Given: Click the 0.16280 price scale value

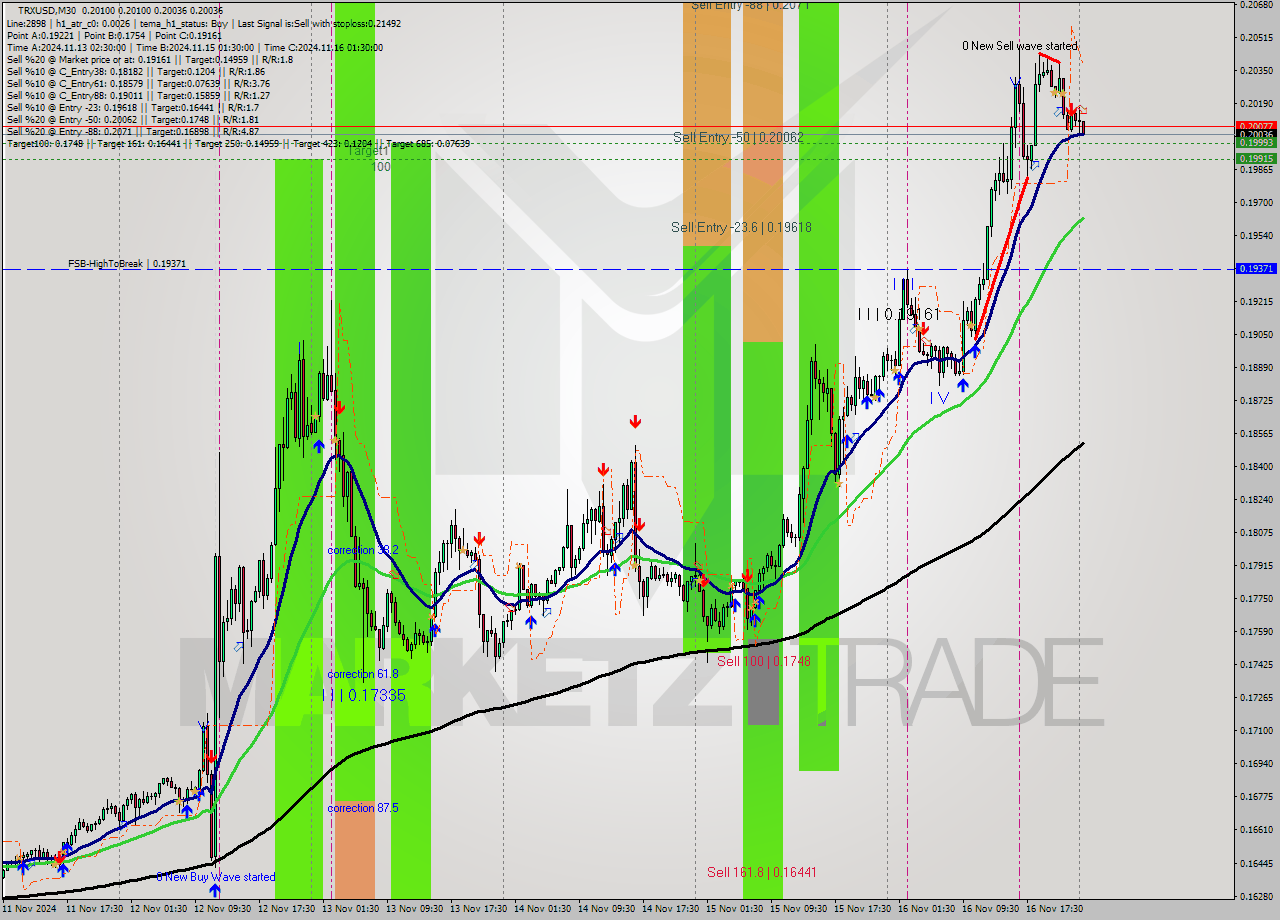Looking at the screenshot, I should [1256, 896].
